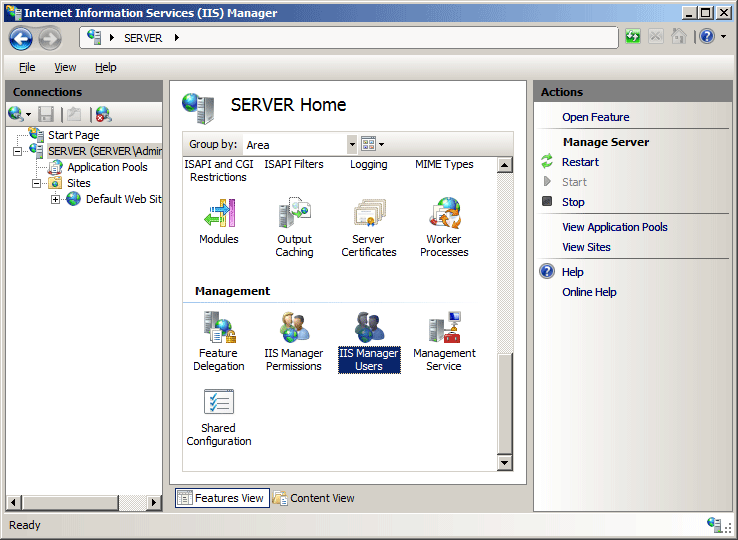
Task: Select Application Pools in tree
Action: pos(107,167)
